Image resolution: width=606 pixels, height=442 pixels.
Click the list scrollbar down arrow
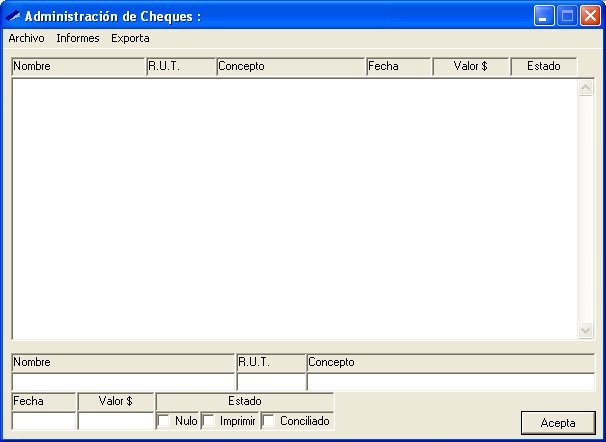(586, 330)
